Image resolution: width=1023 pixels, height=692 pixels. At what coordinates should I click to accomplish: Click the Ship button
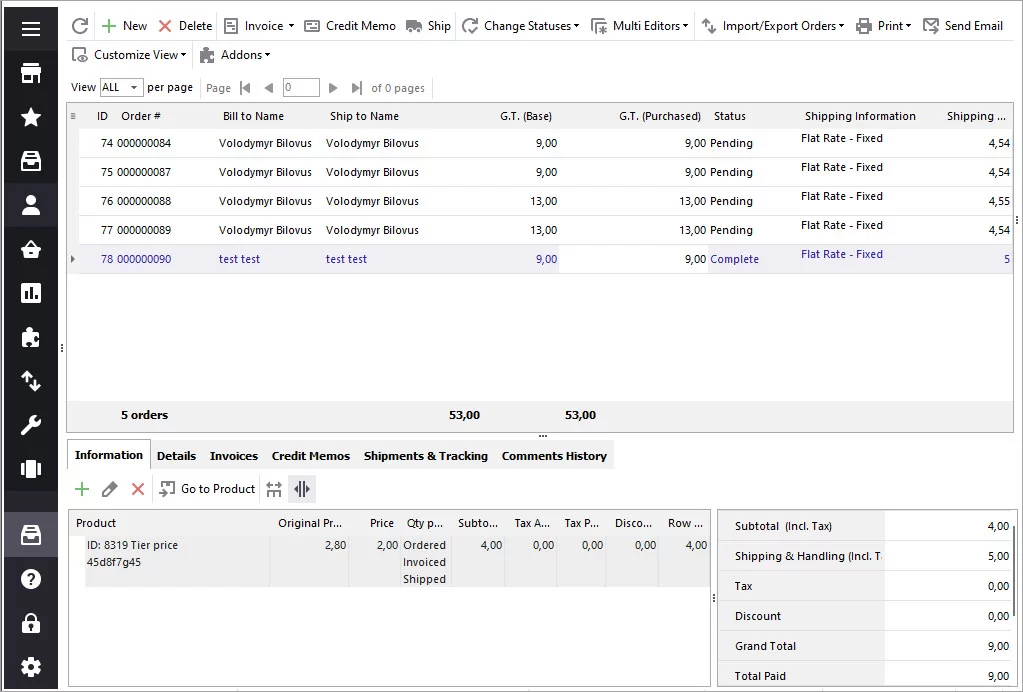click(428, 26)
